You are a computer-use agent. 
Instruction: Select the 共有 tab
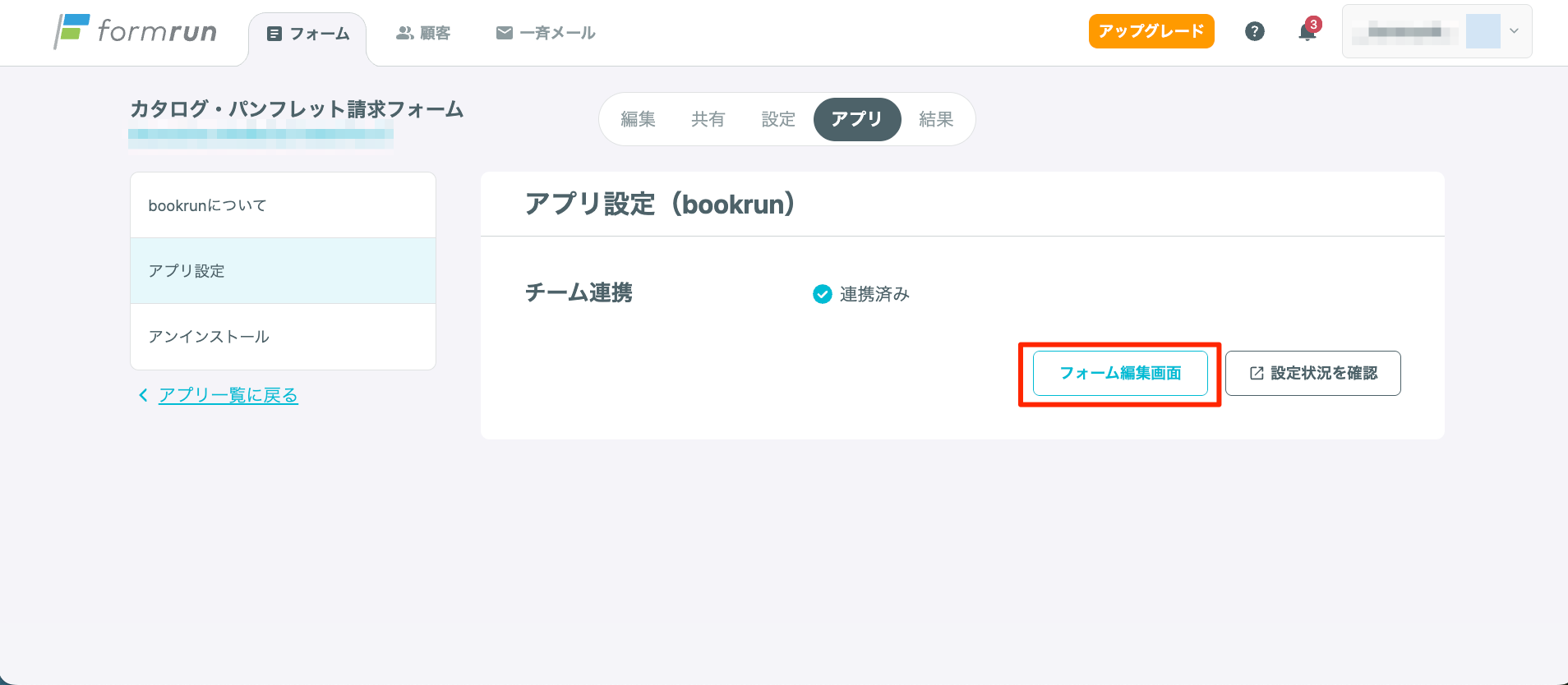coord(708,119)
